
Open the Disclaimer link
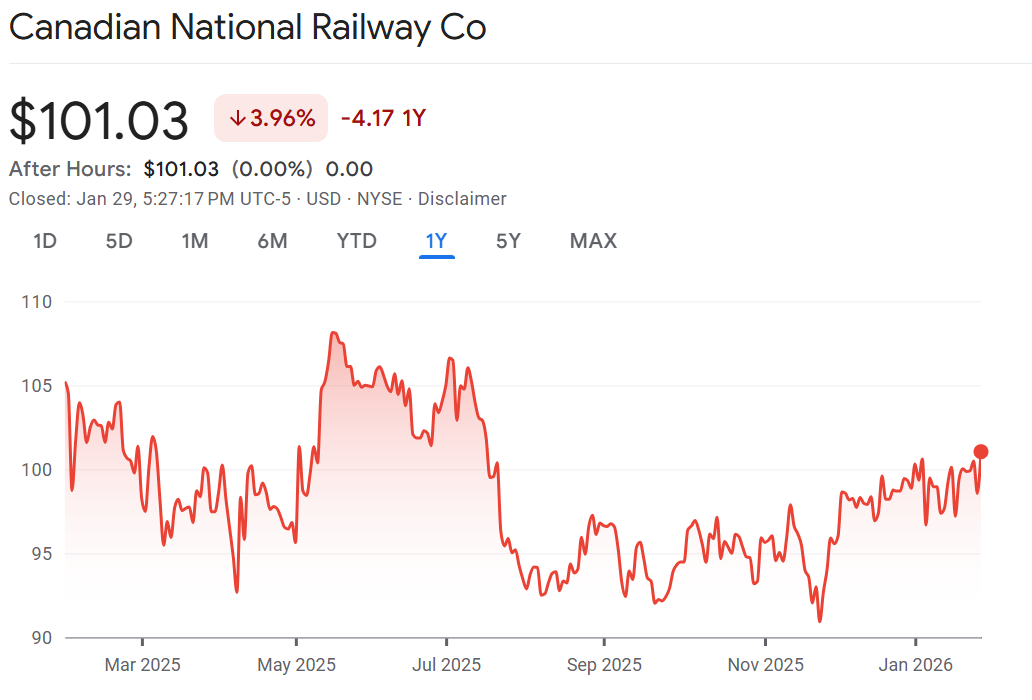tap(462, 199)
